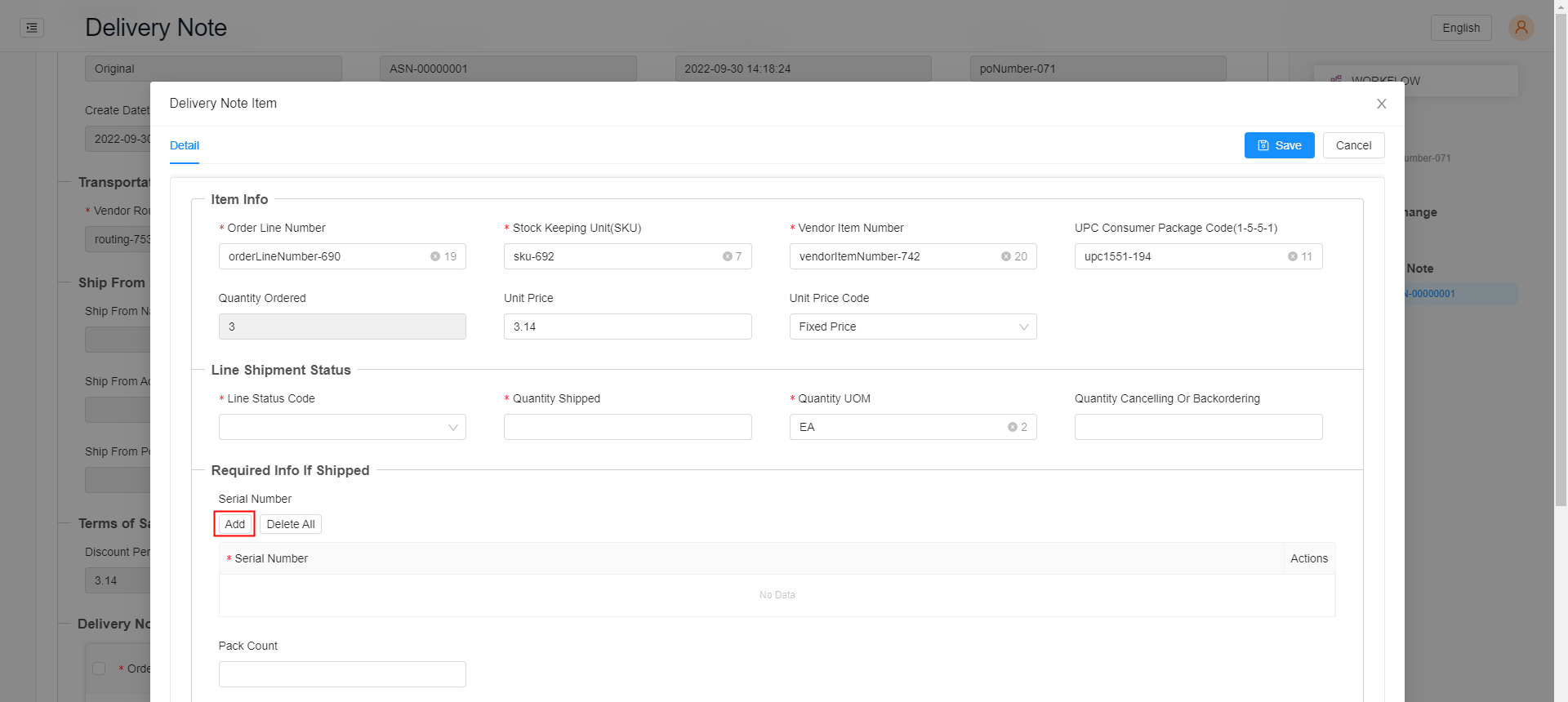
Task: Click the Pack Count input field
Action: (x=342, y=674)
